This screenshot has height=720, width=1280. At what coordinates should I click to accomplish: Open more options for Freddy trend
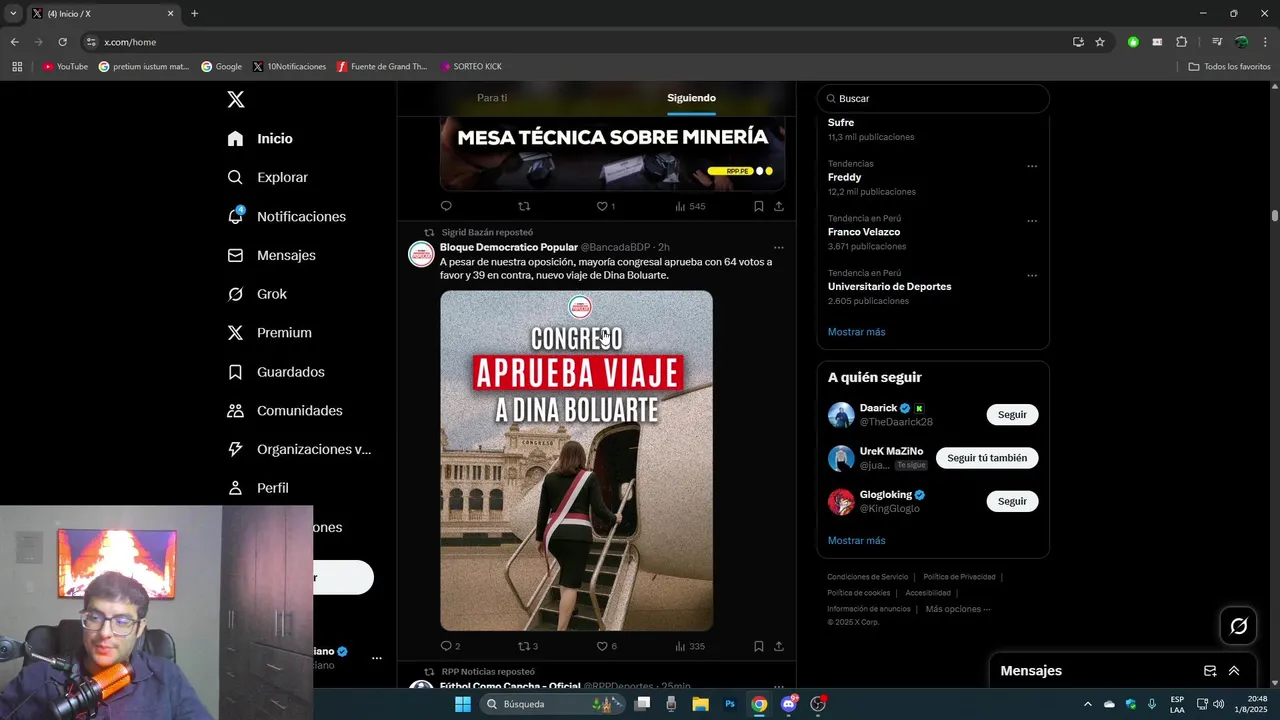click(1032, 166)
